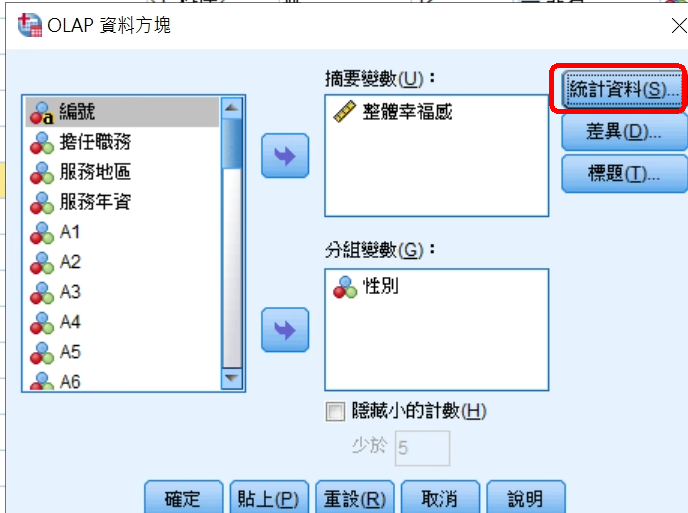This screenshot has height=513, width=688.
Task: Click the OLAP 資料方塊 title bar icon
Action: coord(30,25)
